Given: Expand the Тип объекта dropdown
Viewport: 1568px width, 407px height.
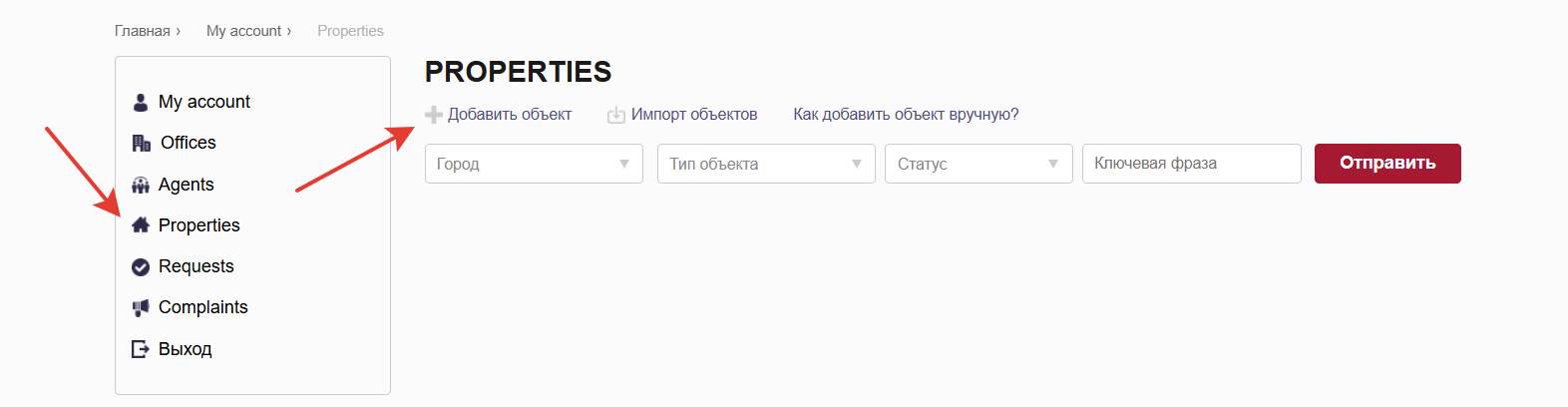Looking at the screenshot, I should pyautogui.click(x=765, y=164).
